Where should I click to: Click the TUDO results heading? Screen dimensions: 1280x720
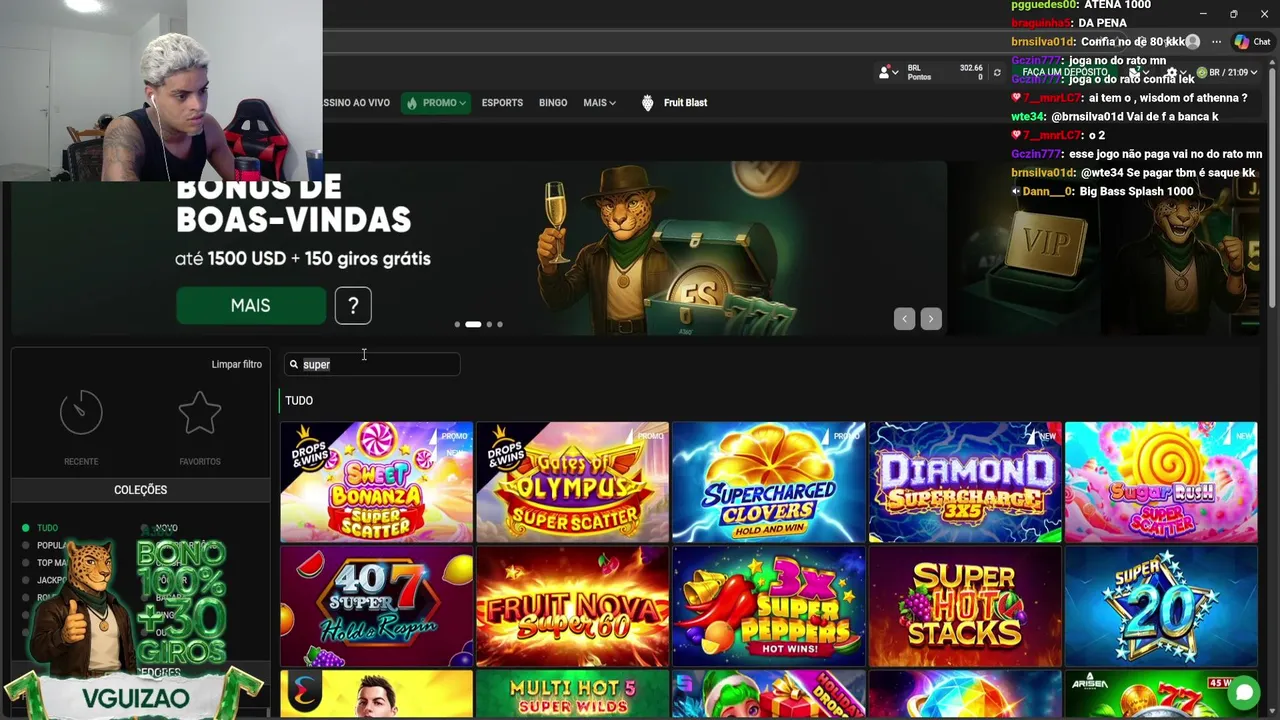[x=299, y=401]
